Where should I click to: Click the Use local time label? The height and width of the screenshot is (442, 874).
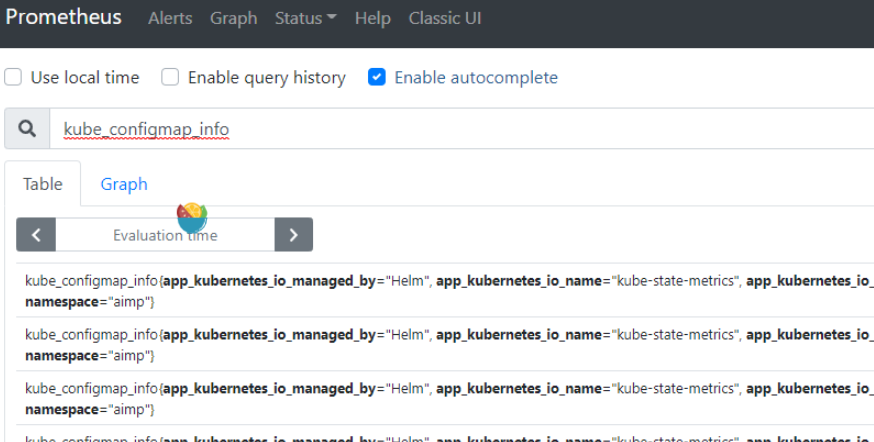[x=85, y=77]
